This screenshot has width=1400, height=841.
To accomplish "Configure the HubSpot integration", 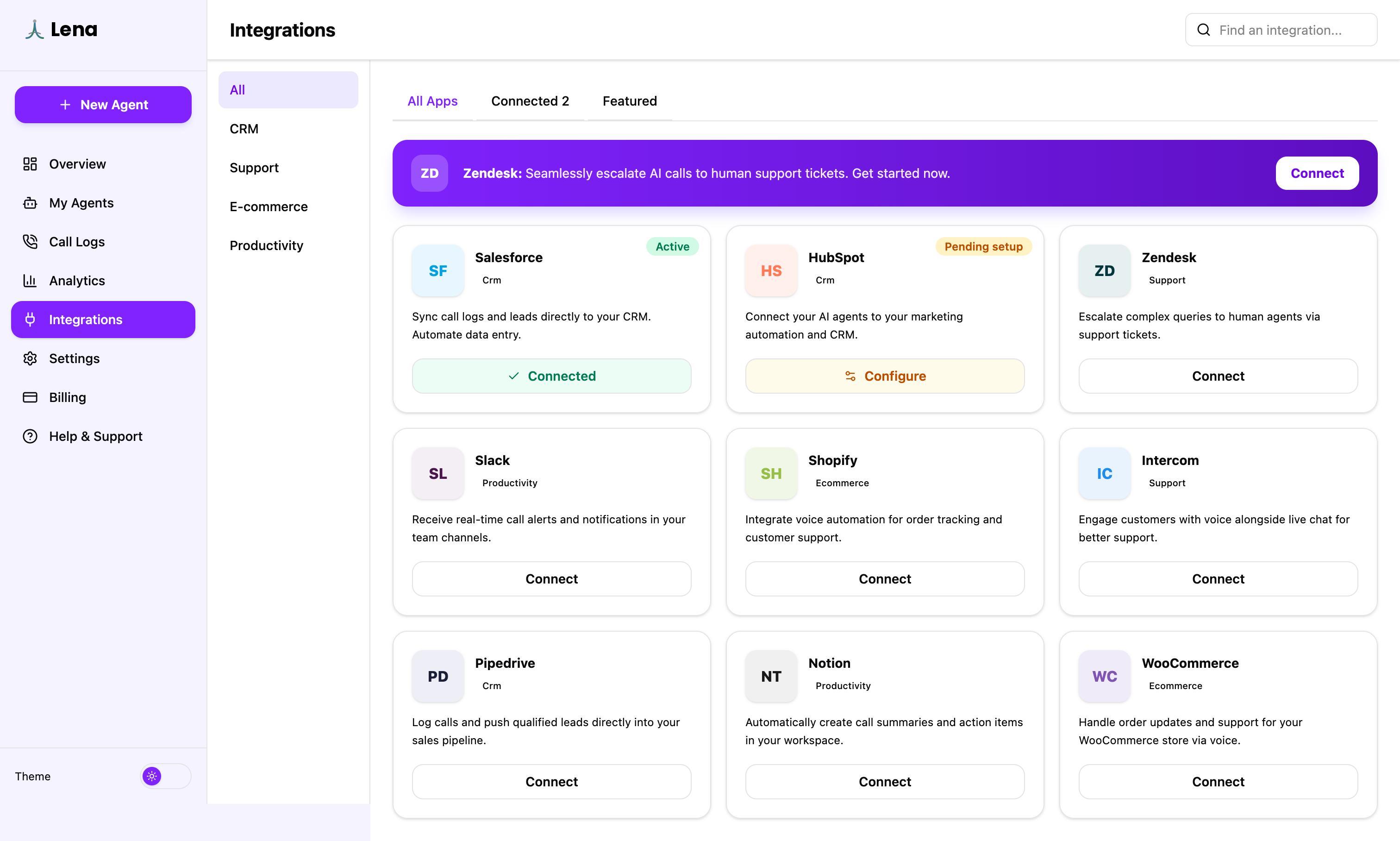I will click(x=884, y=376).
